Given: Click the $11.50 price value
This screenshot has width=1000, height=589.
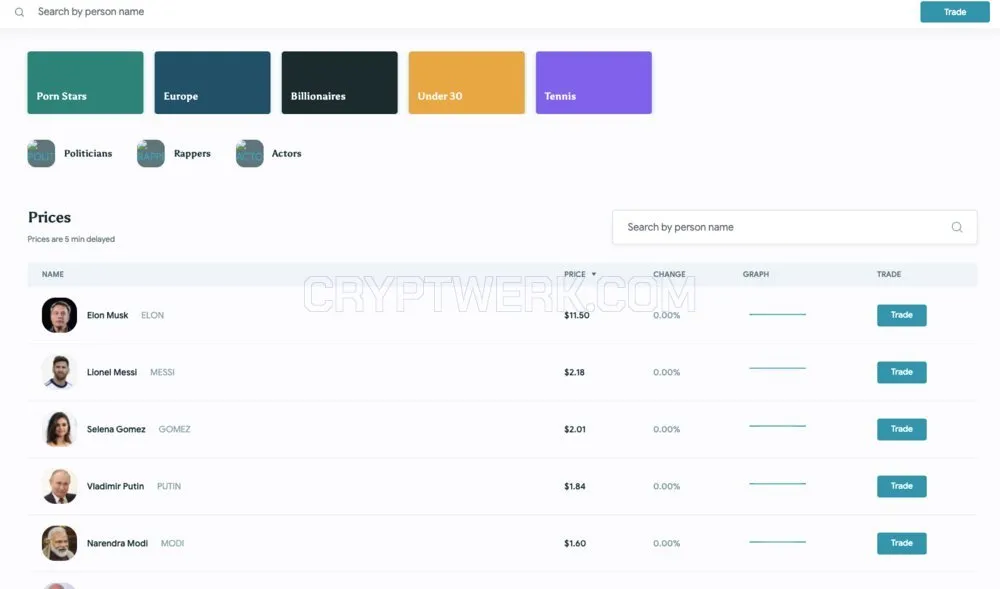Looking at the screenshot, I should click(577, 316).
